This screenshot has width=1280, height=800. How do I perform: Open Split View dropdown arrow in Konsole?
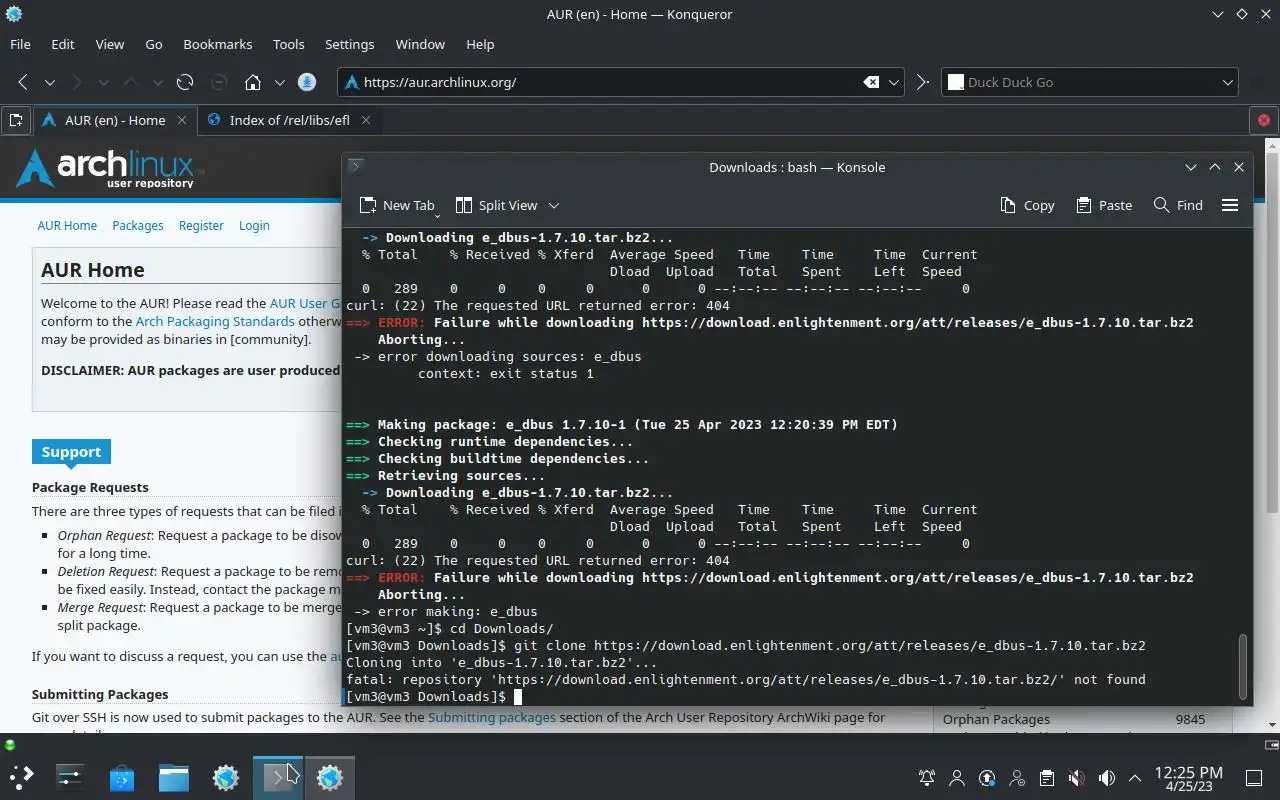point(554,205)
